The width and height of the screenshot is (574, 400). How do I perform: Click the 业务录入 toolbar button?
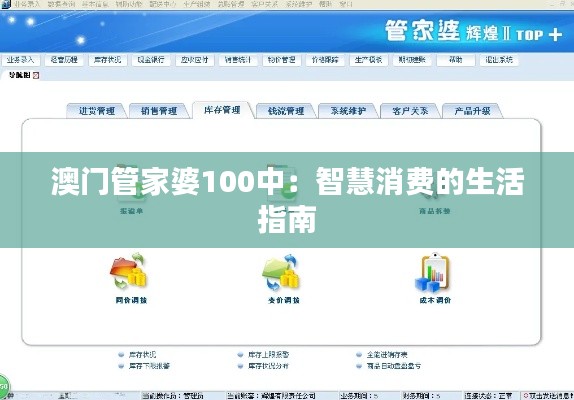20,60
